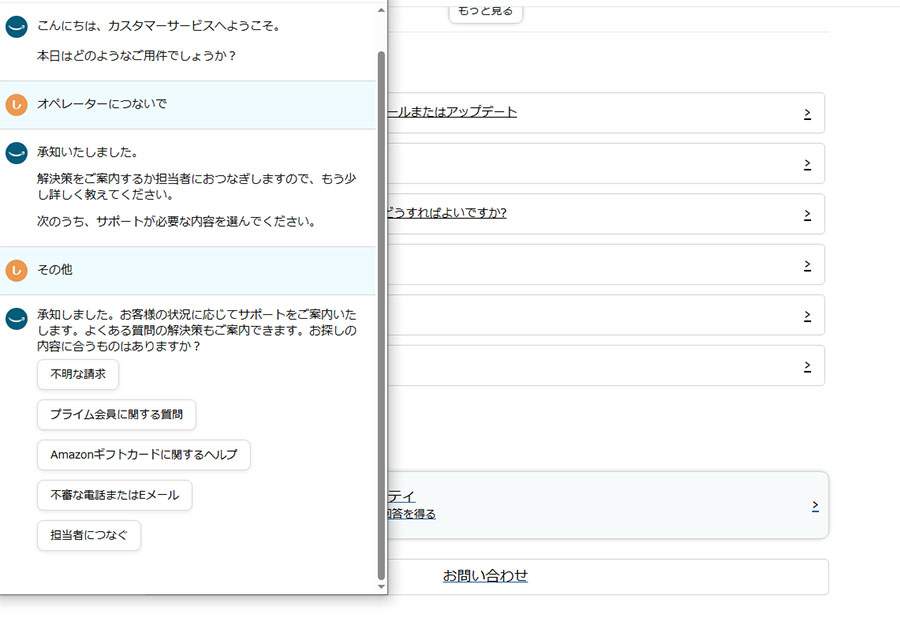Click the その他 message text
Screen dimensions: 900x618
(x=55, y=270)
